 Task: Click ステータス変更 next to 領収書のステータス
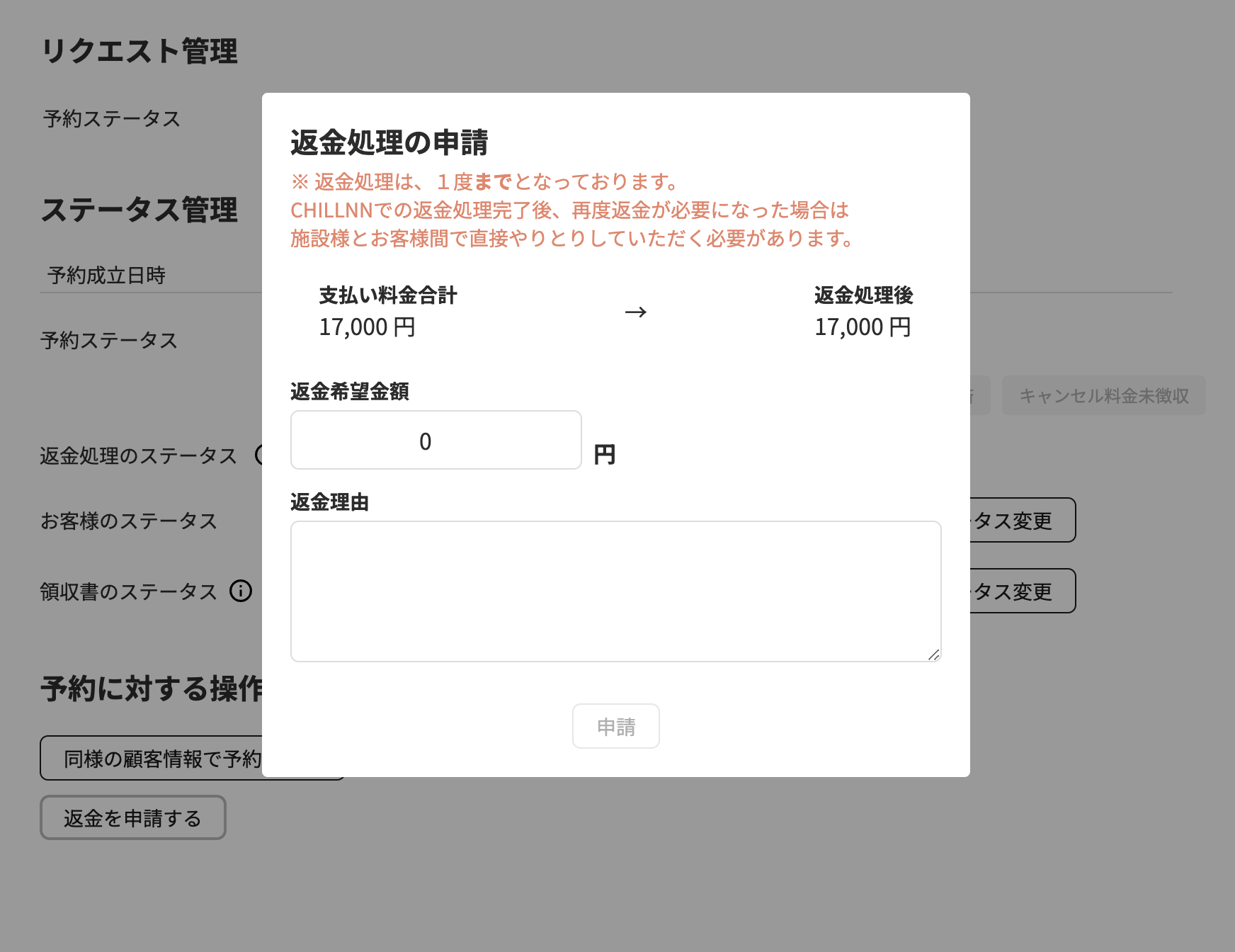point(1014,591)
